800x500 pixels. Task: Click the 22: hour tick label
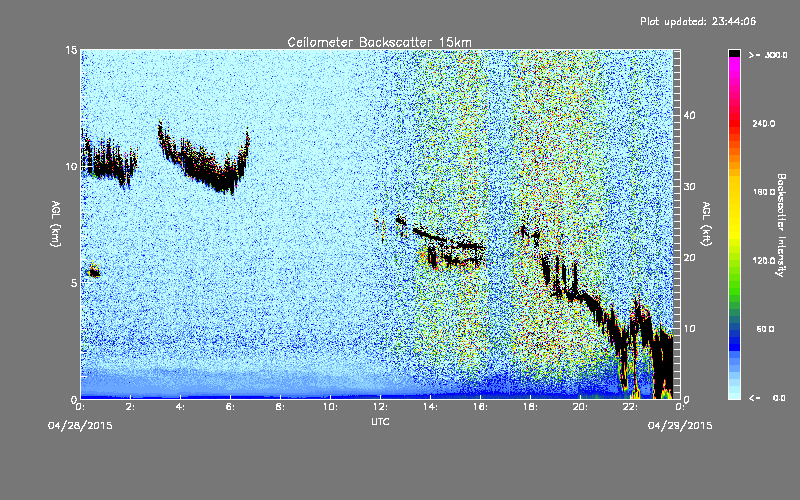point(631,407)
